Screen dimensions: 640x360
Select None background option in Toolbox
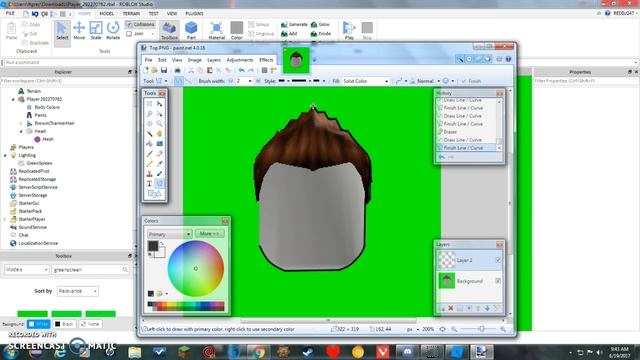click(91, 324)
